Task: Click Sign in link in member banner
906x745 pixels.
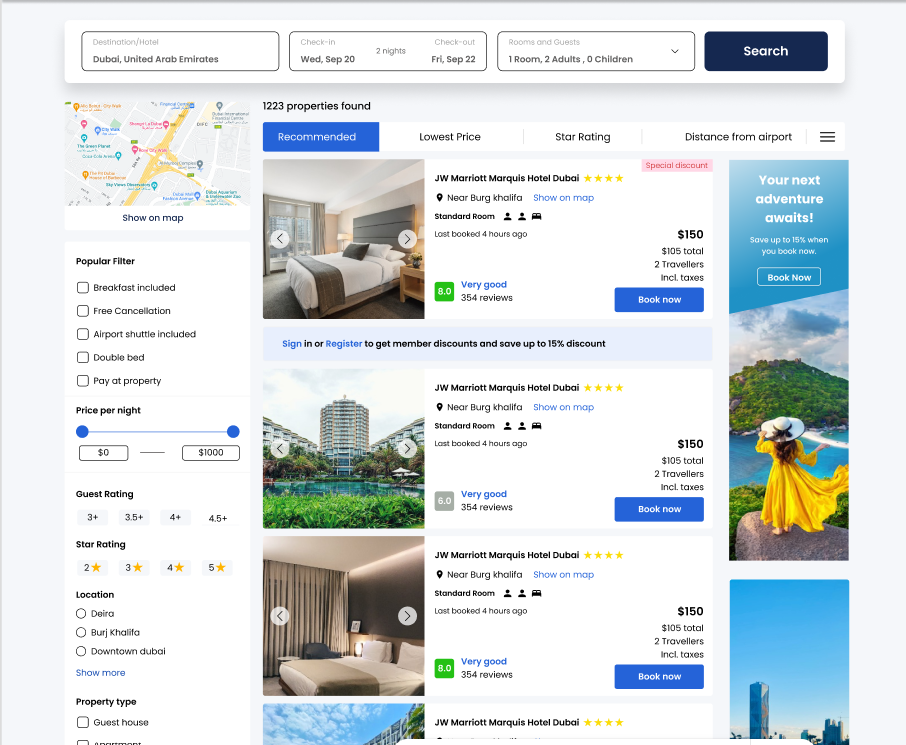Action: 292,344
